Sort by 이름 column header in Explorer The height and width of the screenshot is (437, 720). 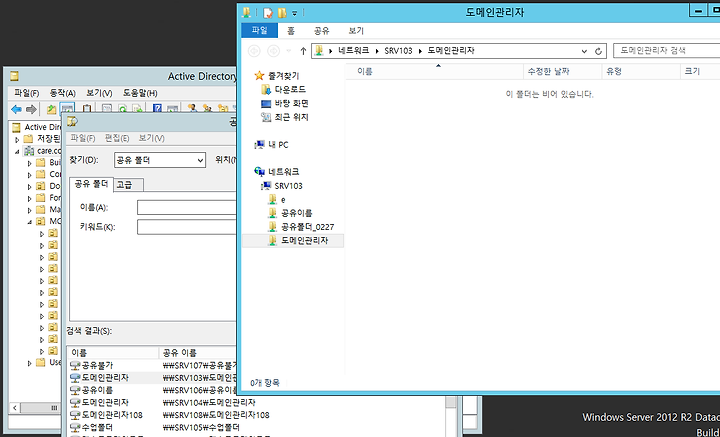click(x=434, y=72)
